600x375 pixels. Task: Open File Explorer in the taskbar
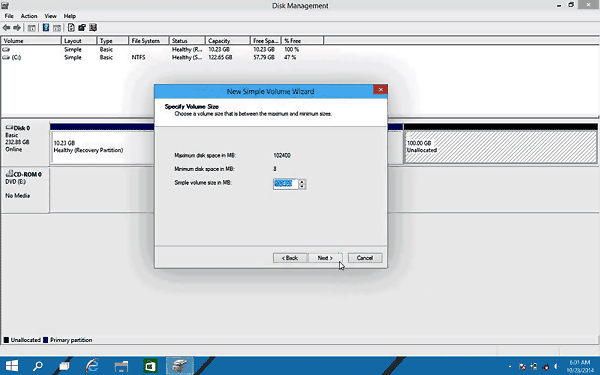click(x=121, y=366)
